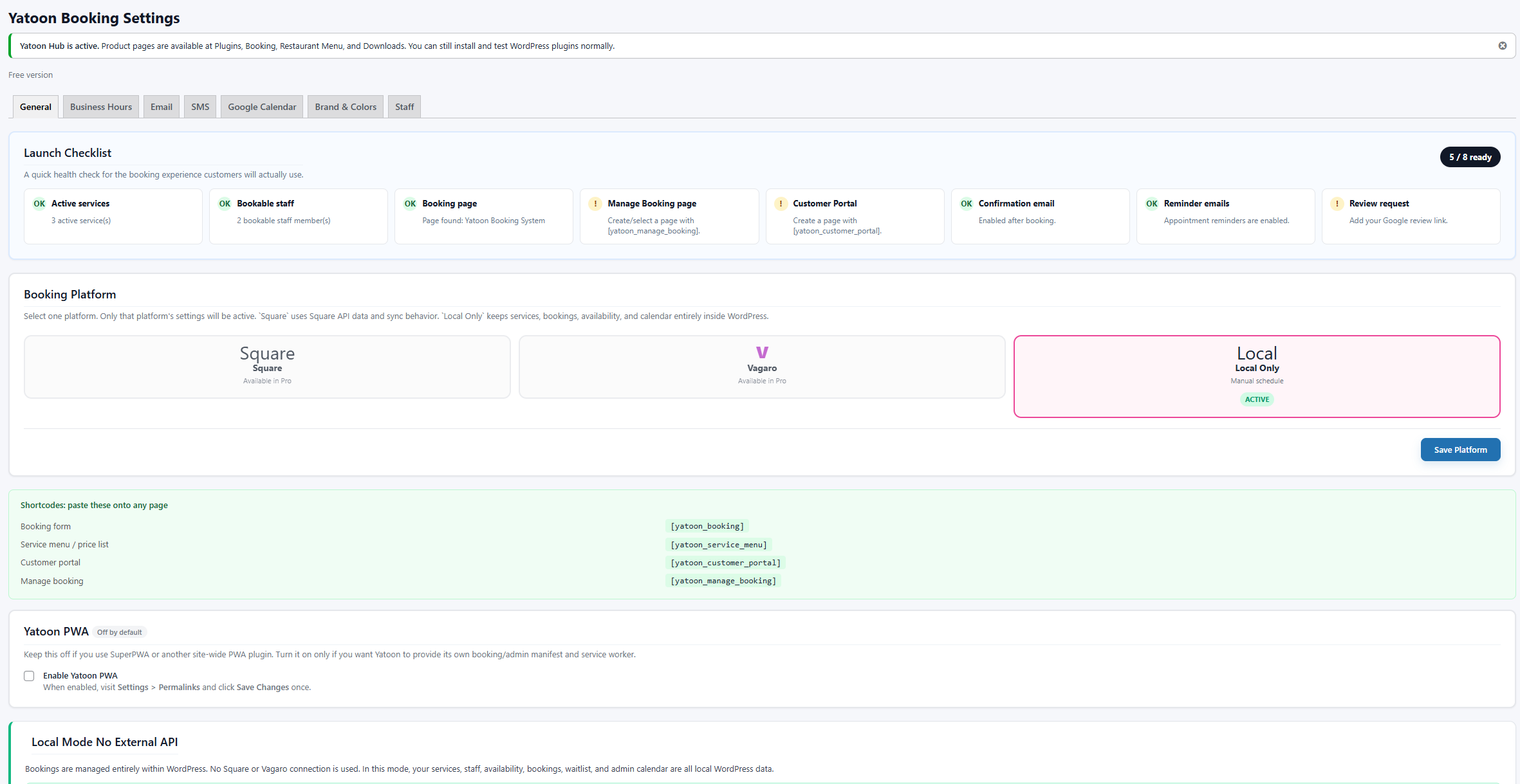Click the OK badge for Booking page

coord(410,204)
